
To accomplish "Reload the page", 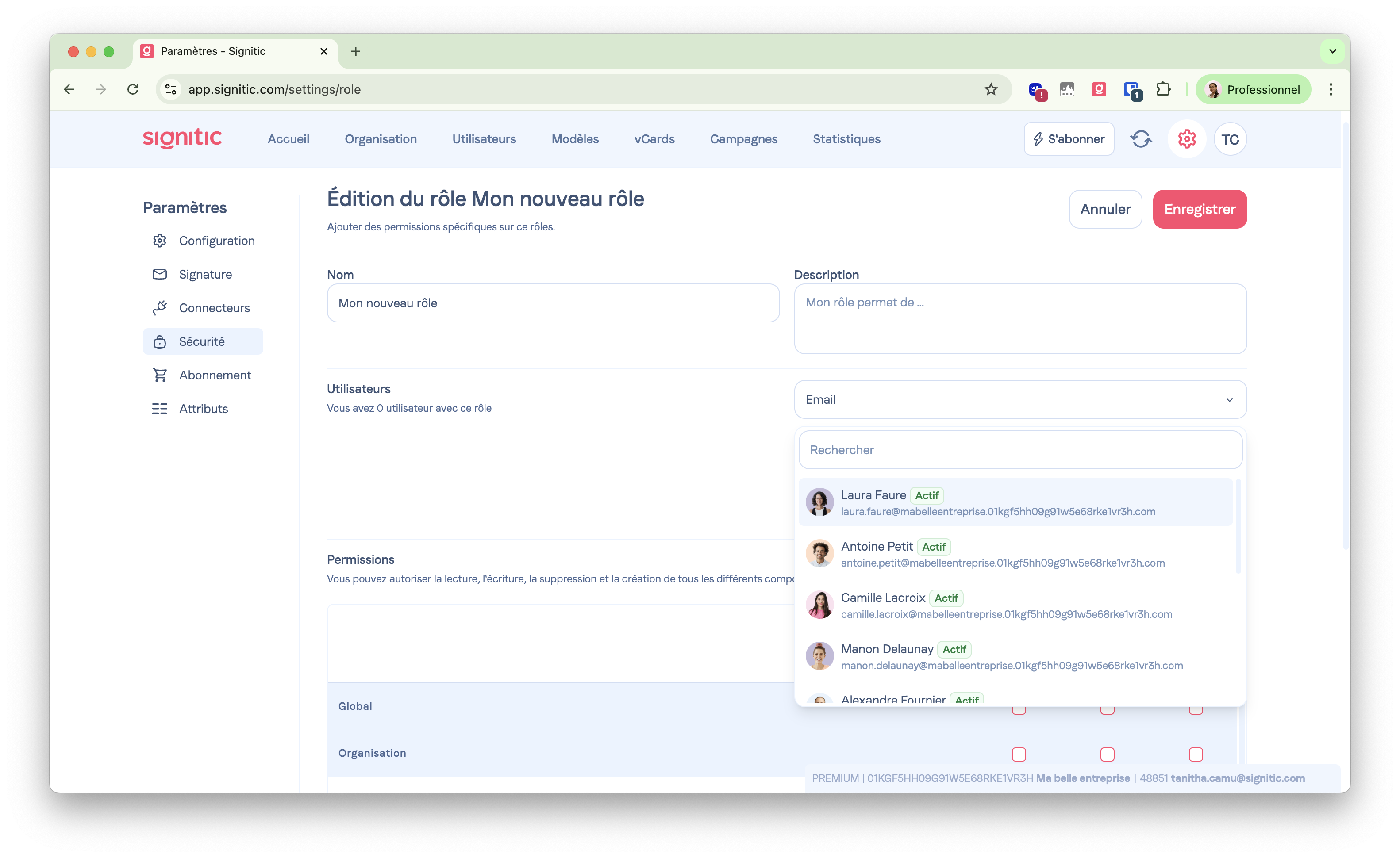I will (133, 89).
